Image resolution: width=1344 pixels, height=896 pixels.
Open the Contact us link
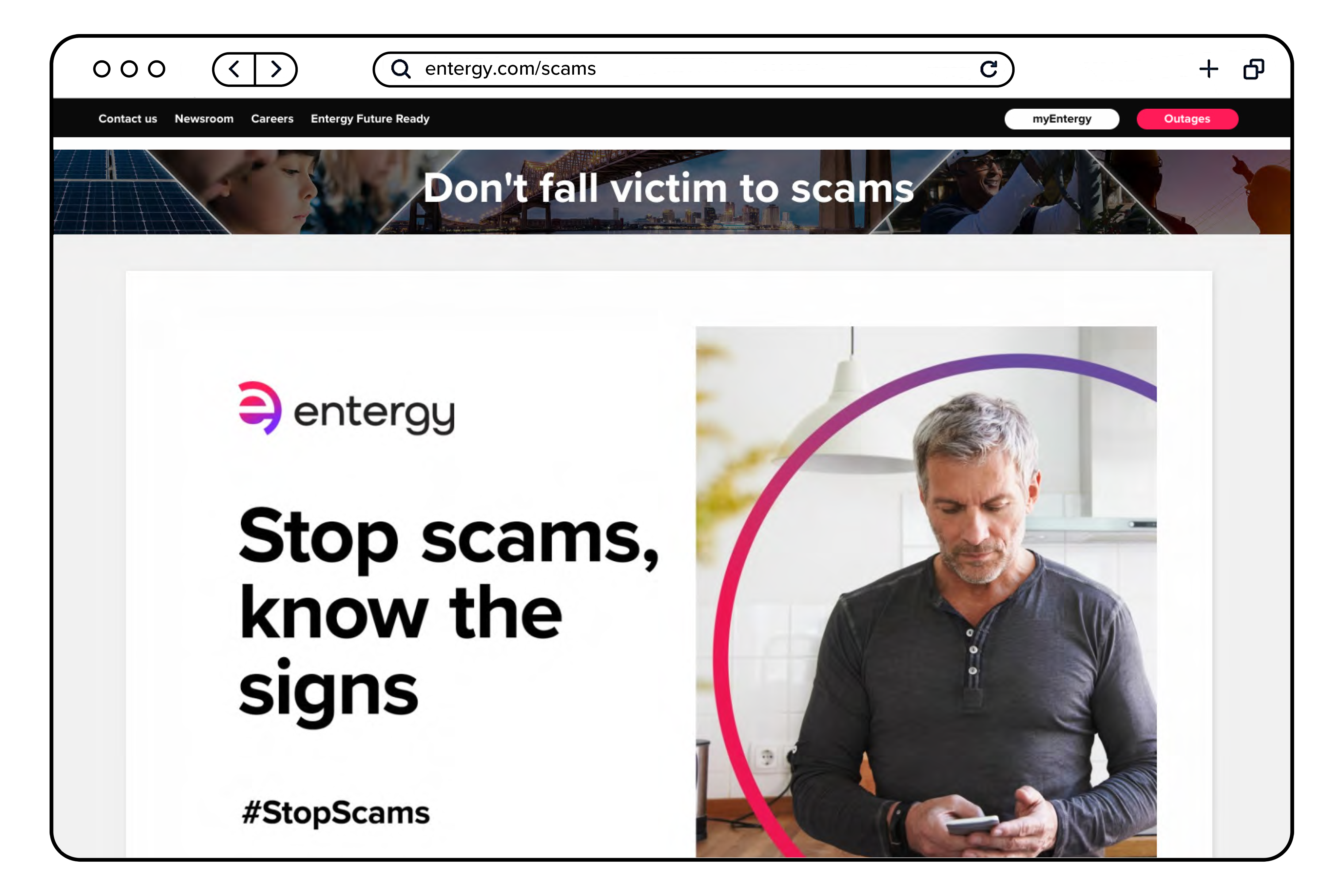tap(128, 119)
